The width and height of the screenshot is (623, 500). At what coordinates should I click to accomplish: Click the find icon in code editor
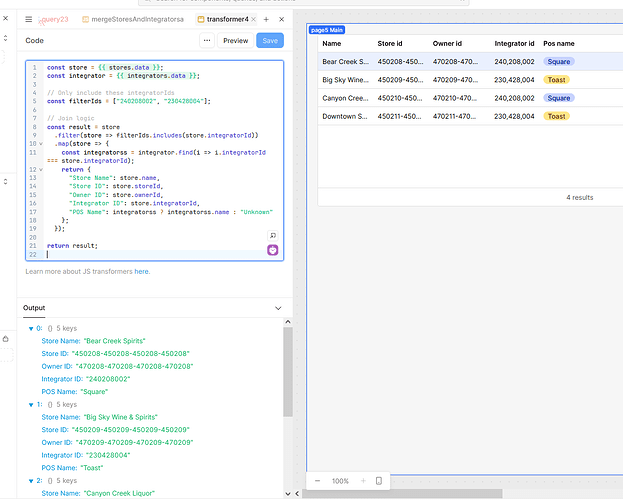273,236
